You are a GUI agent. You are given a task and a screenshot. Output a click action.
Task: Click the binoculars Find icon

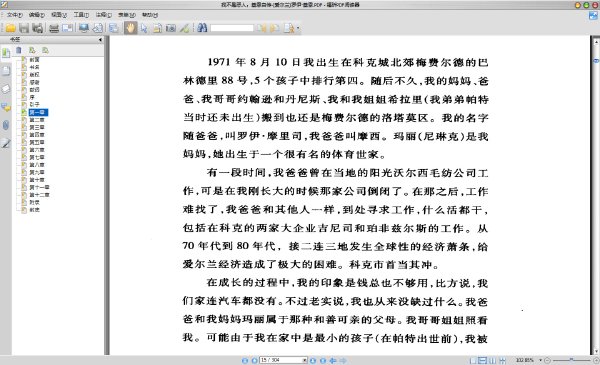point(202,28)
